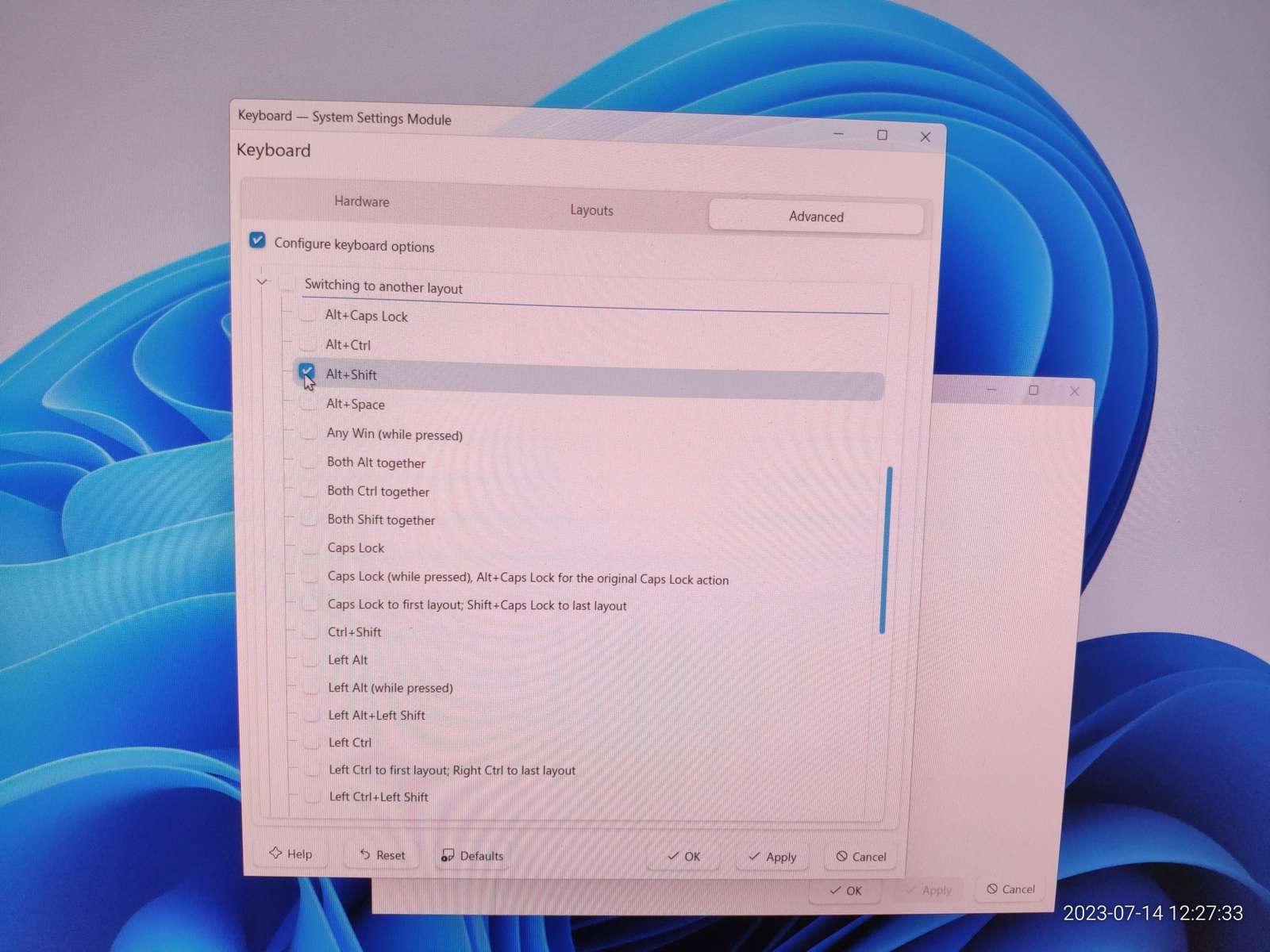Select the Alt+Caps Lock label
1270x952 pixels.
(366, 316)
